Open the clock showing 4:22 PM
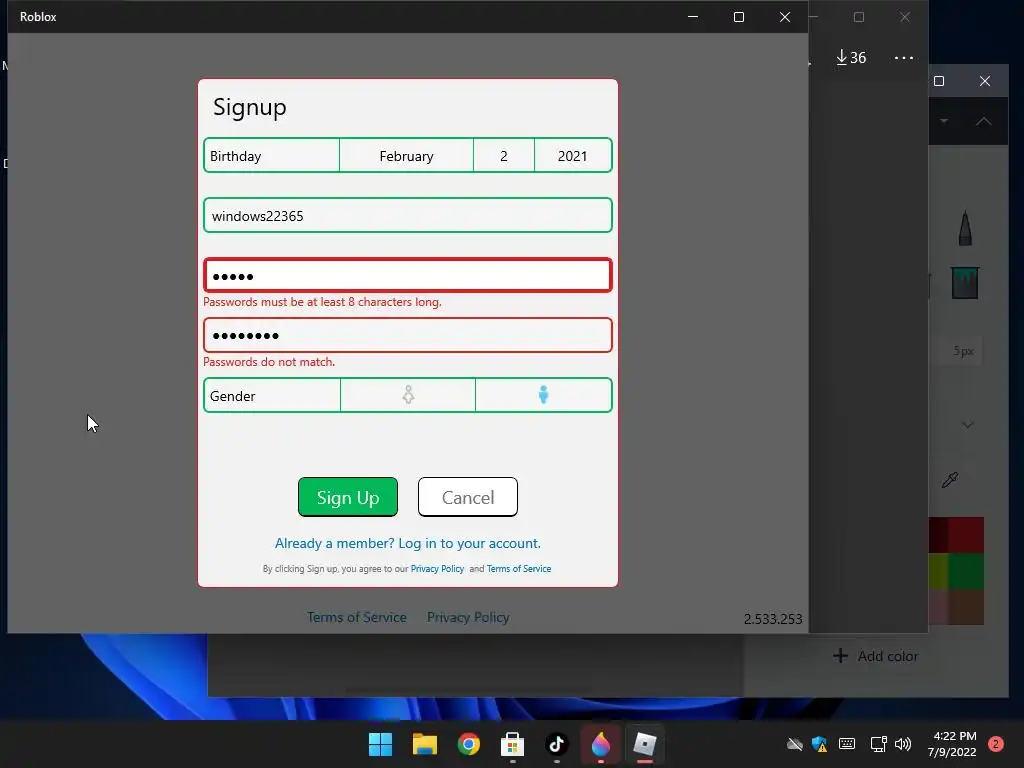The width and height of the screenshot is (1024, 768). click(x=952, y=744)
